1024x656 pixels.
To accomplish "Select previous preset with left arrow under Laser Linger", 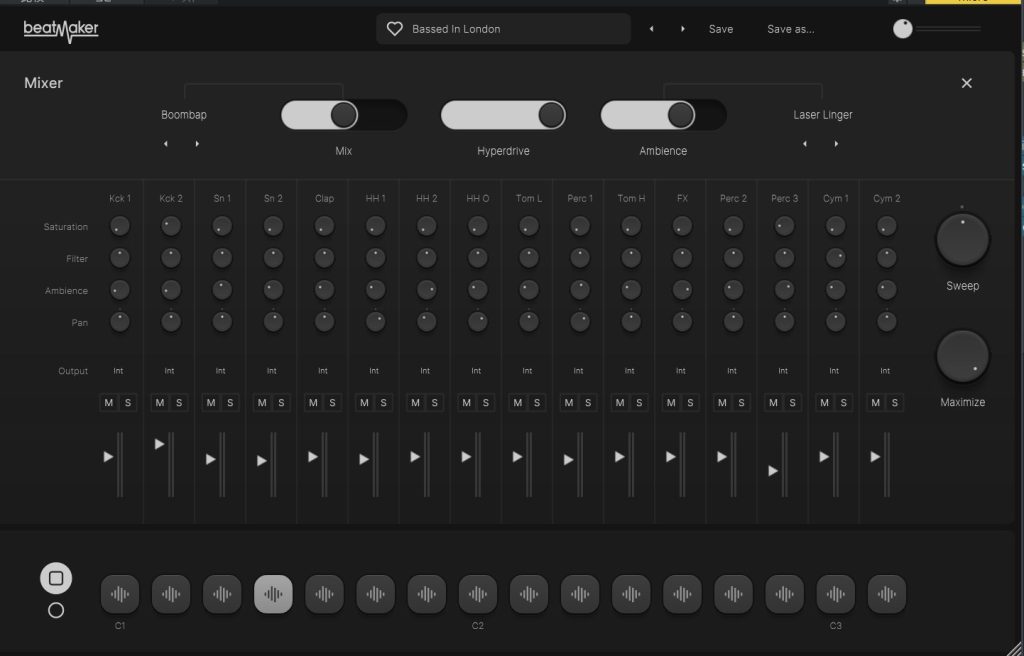I will 805,144.
